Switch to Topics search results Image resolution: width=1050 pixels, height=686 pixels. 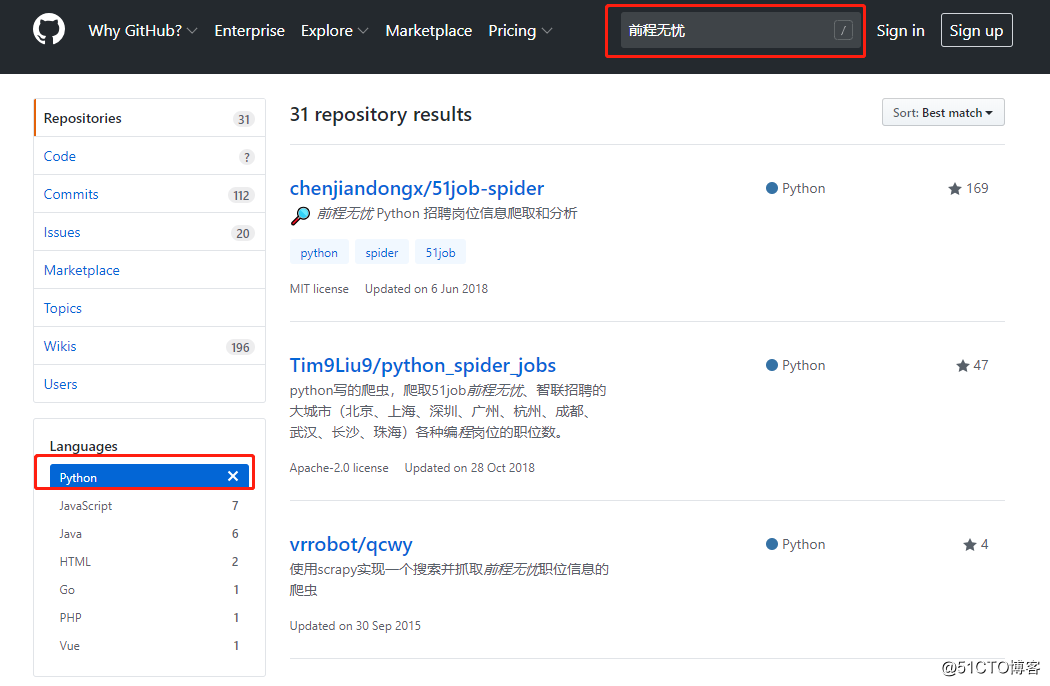[x=149, y=308]
